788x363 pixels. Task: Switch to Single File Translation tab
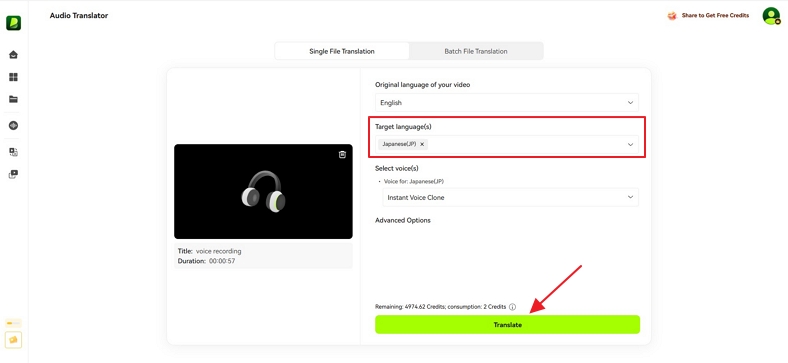[x=342, y=51]
